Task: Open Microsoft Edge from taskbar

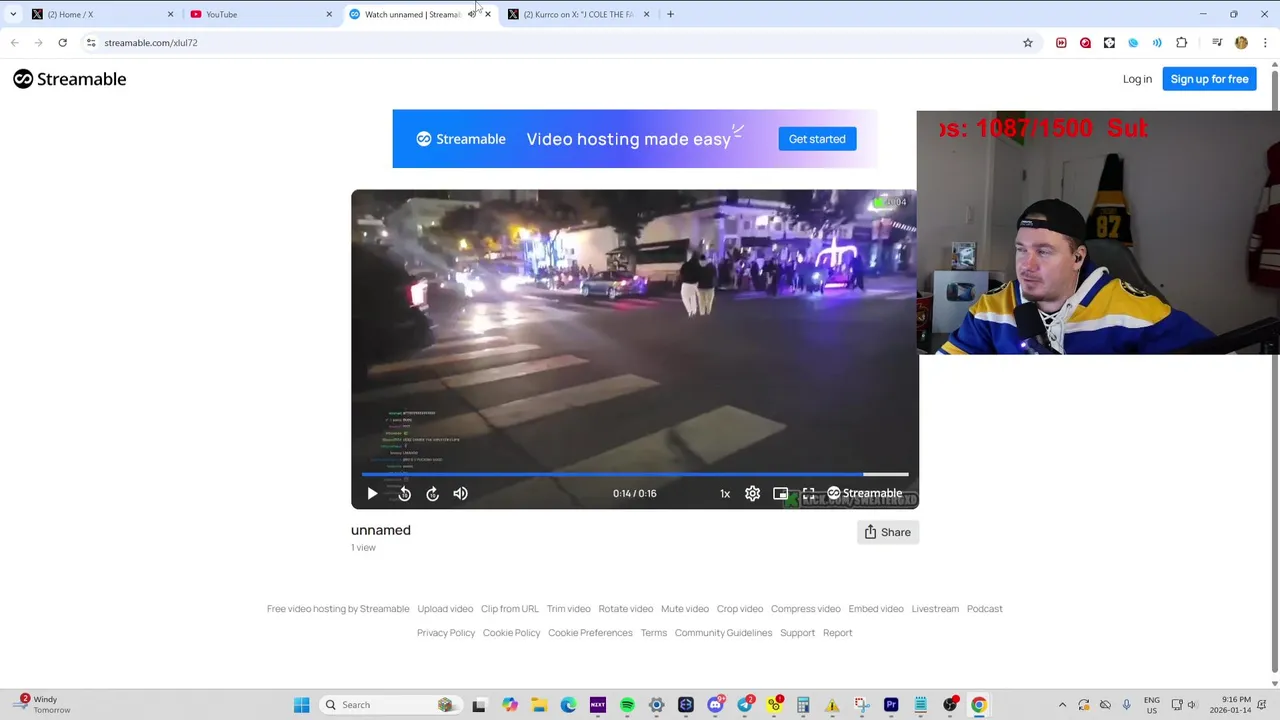Action: 568,705
